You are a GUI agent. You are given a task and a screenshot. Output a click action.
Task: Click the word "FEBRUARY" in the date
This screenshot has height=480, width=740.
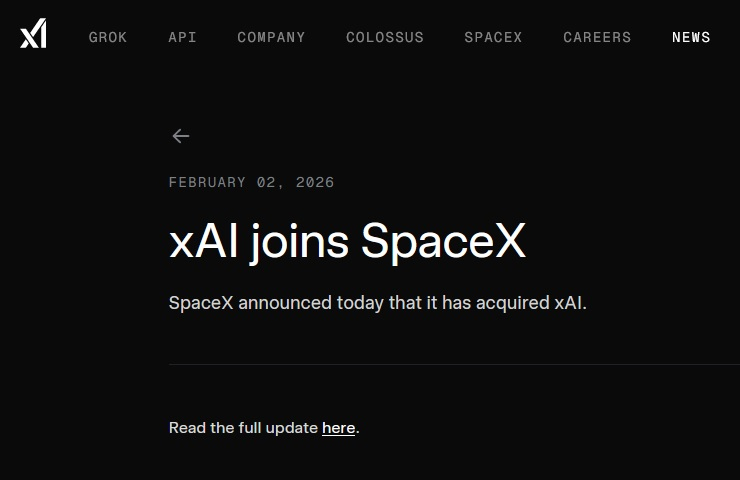pos(207,182)
